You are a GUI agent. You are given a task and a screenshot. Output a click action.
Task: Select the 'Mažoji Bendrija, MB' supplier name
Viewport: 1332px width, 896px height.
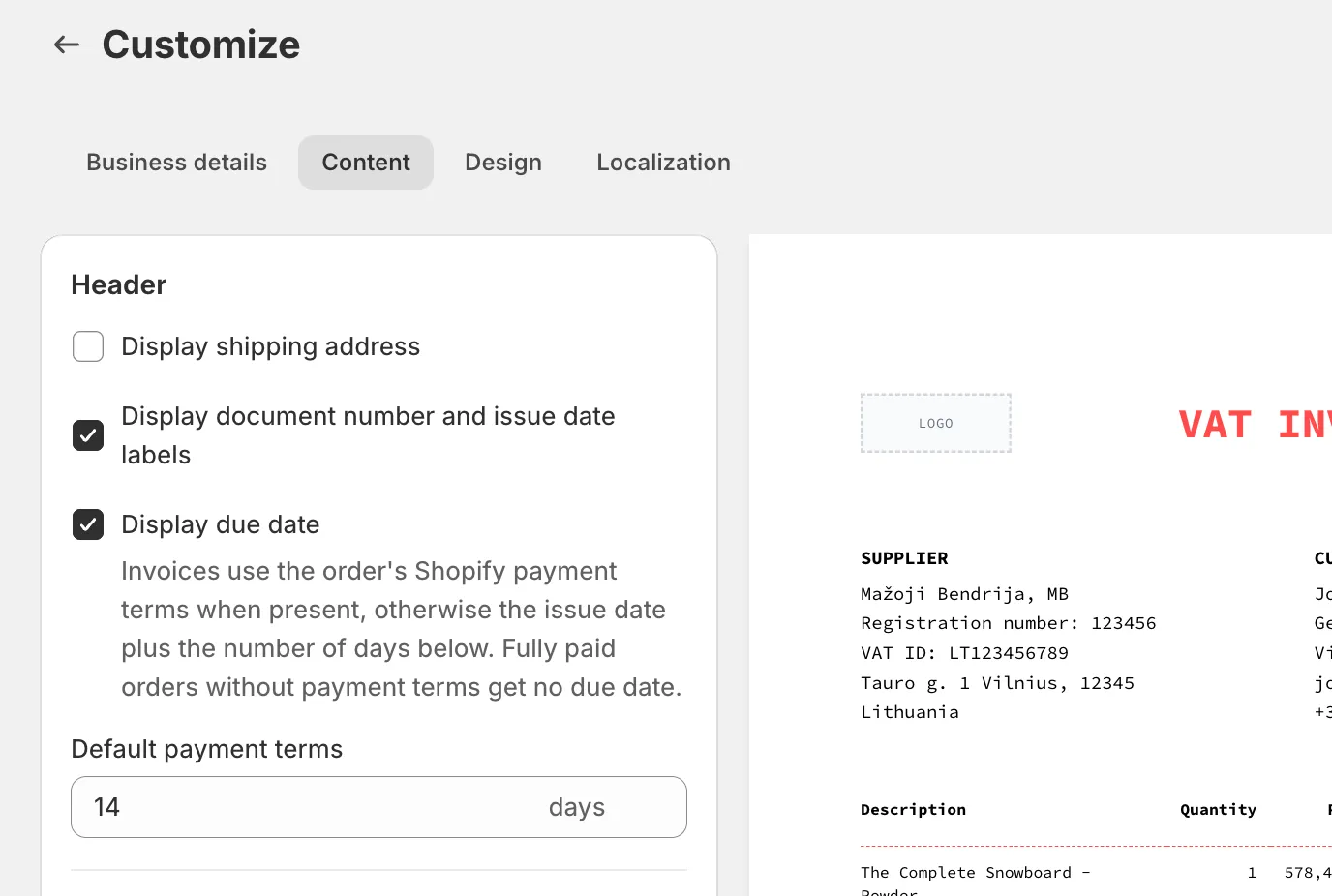pyautogui.click(x=964, y=594)
